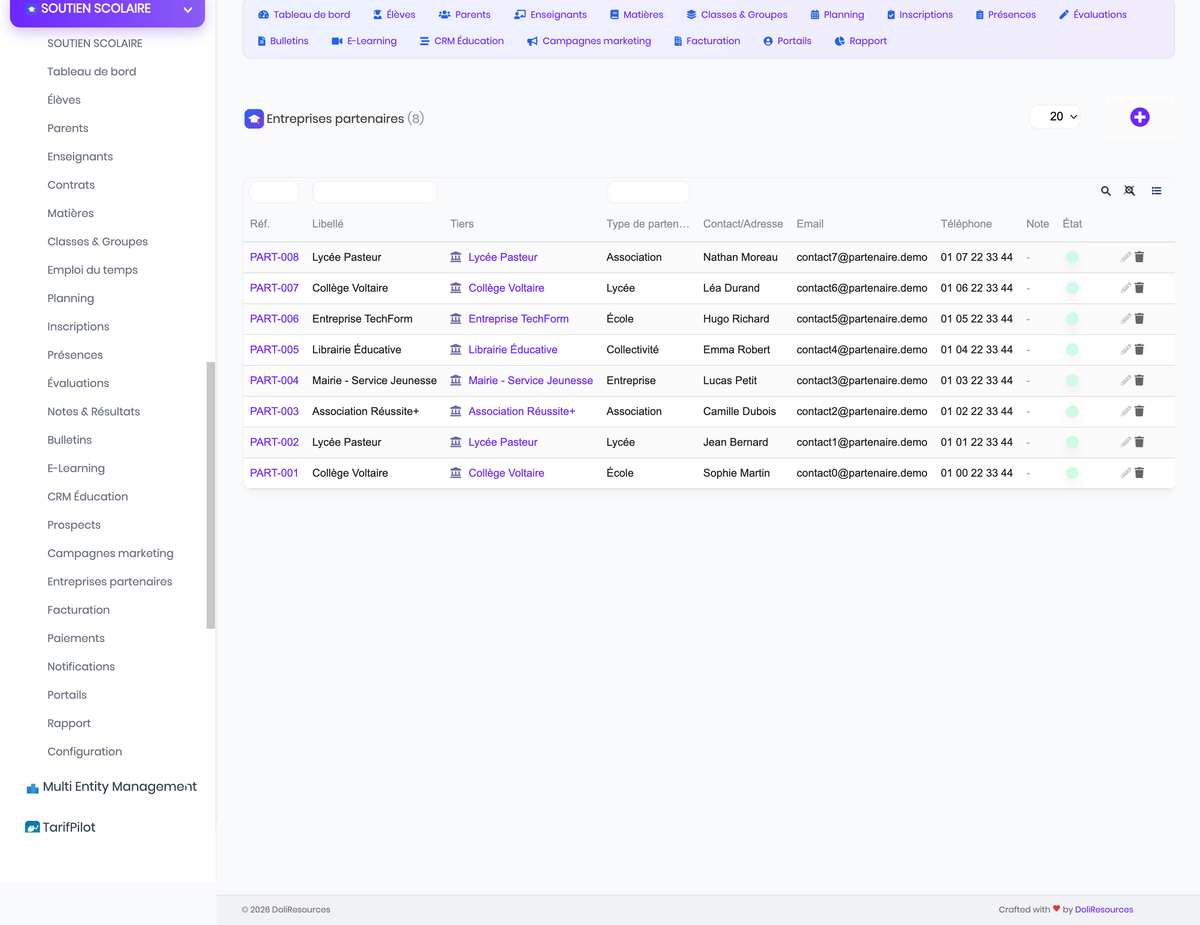Sort by the Téléphone column header
The image size is (1200, 925).
click(x=966, y=224)
